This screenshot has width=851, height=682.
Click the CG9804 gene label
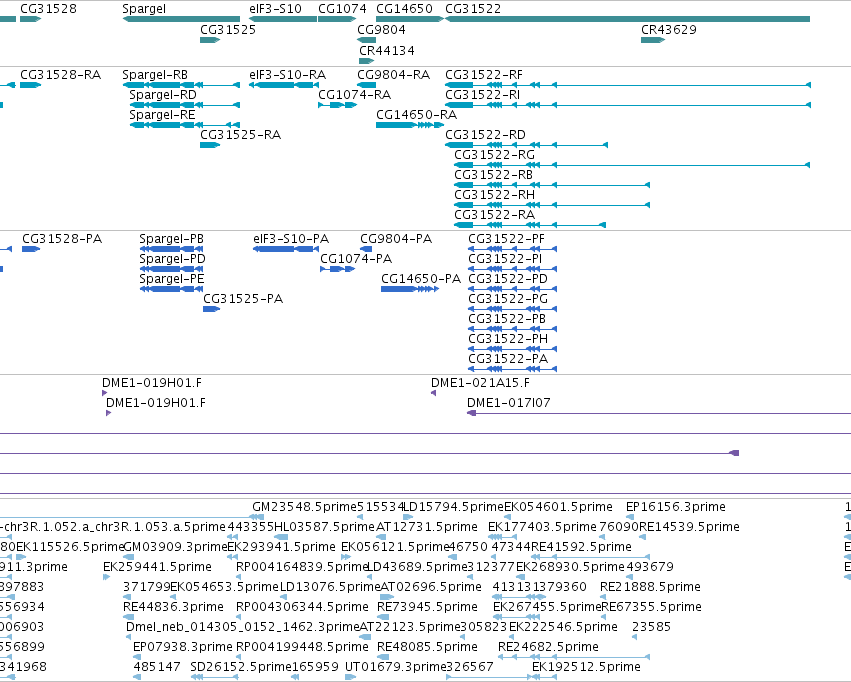coord(381,29)
